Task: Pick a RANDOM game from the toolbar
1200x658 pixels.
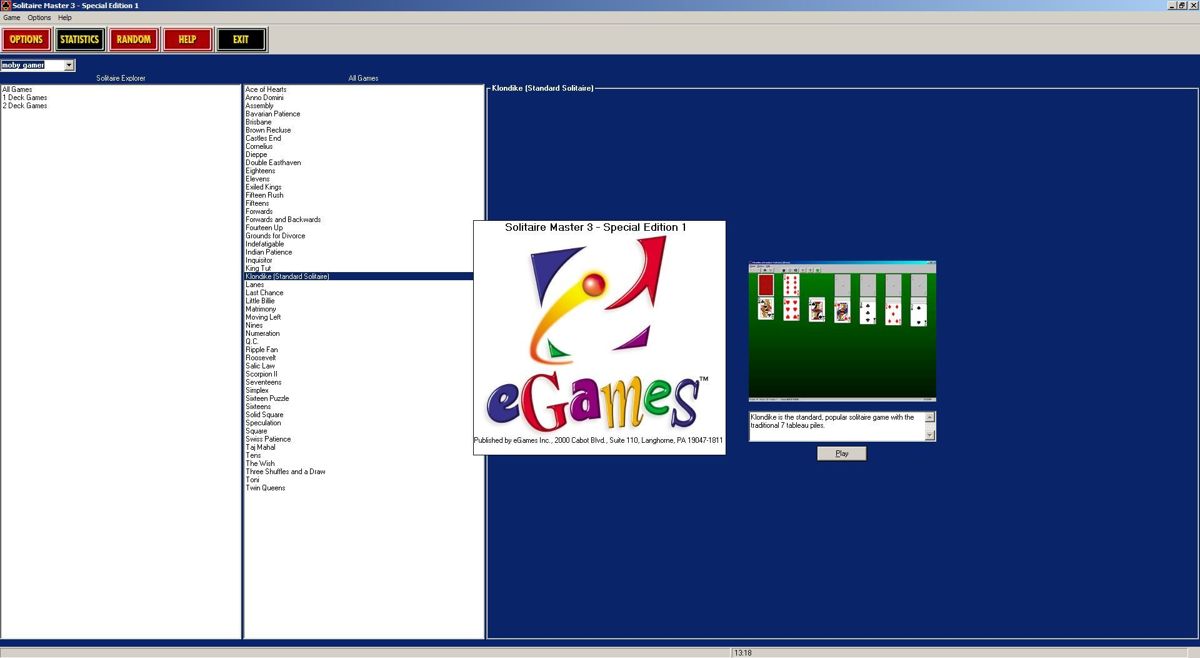Action: (x=133, y=40)
